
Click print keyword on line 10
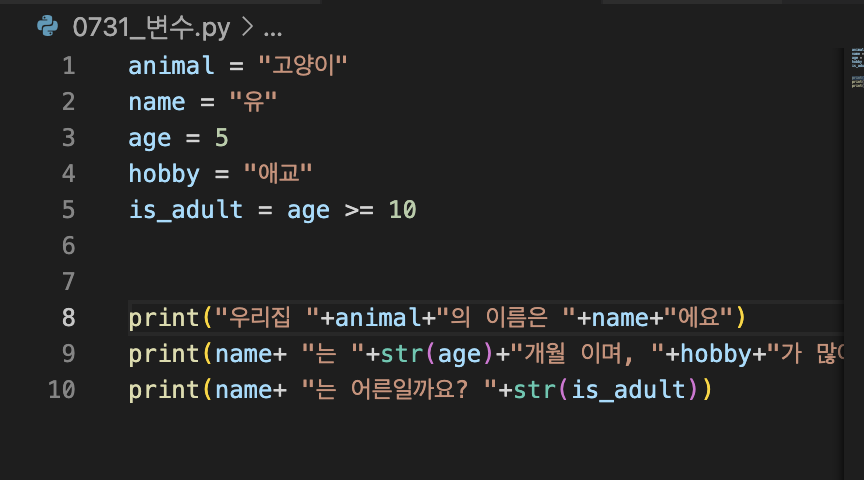[x=164, y=391]
